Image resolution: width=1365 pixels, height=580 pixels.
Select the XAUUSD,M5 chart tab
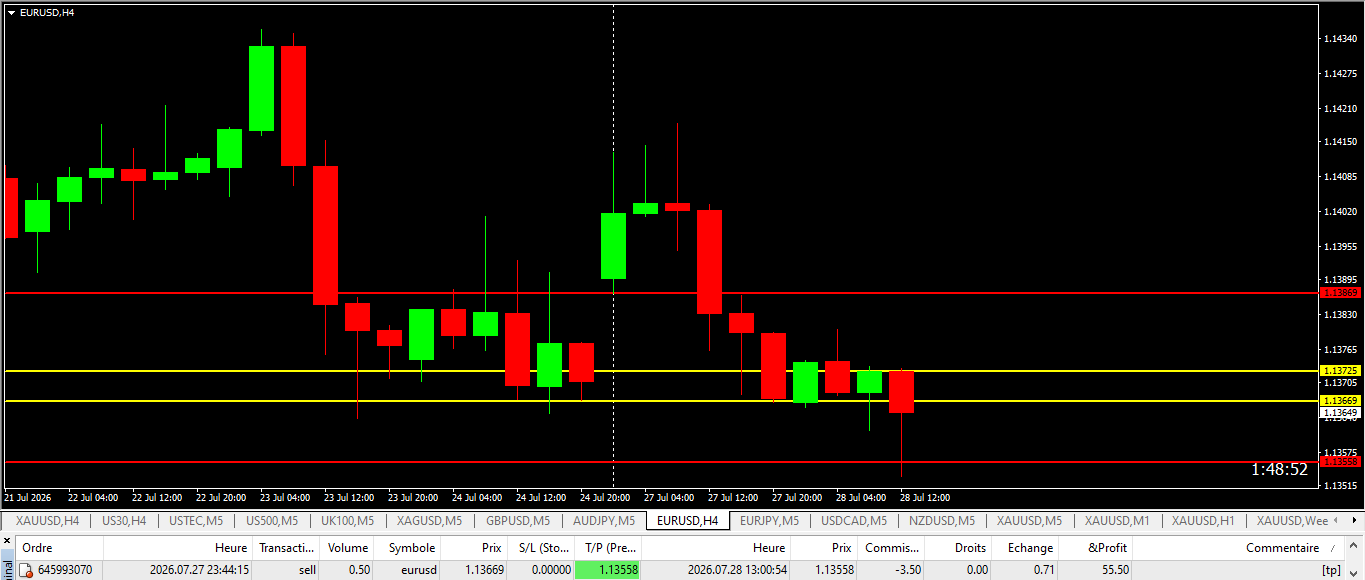tap(1029, 521)
